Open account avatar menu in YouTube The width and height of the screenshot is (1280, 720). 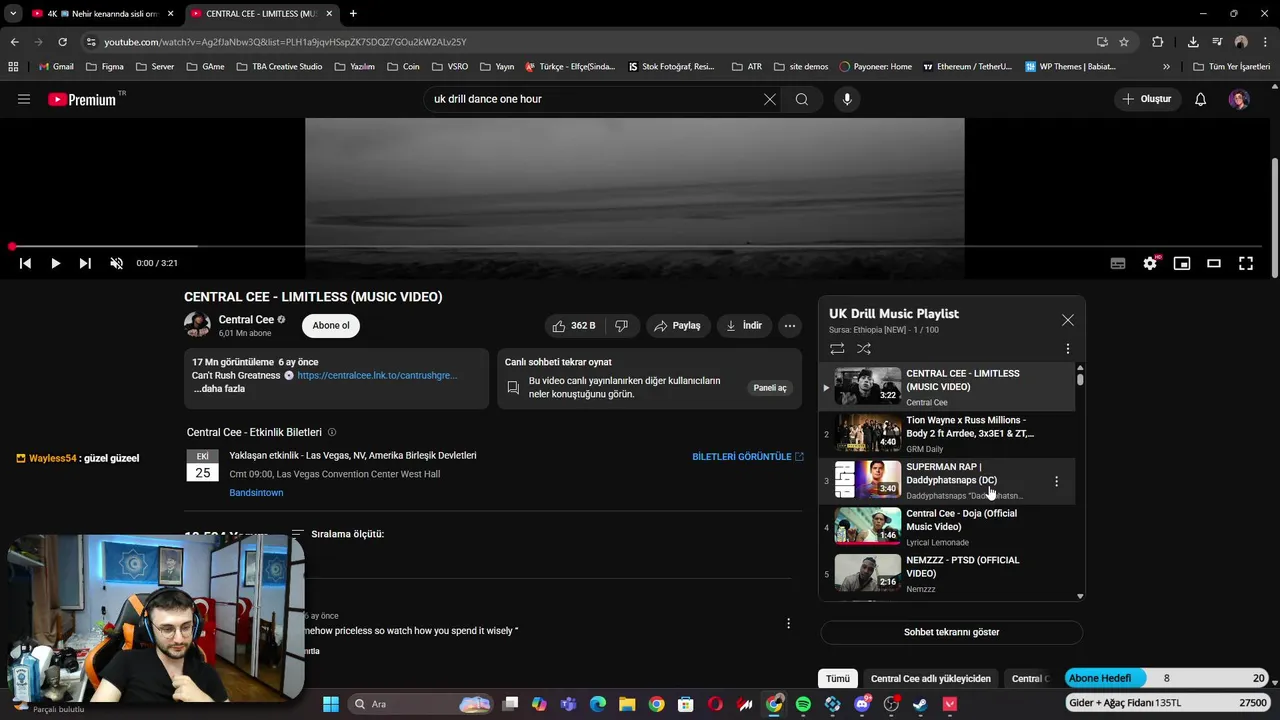tap(1239, 99)
